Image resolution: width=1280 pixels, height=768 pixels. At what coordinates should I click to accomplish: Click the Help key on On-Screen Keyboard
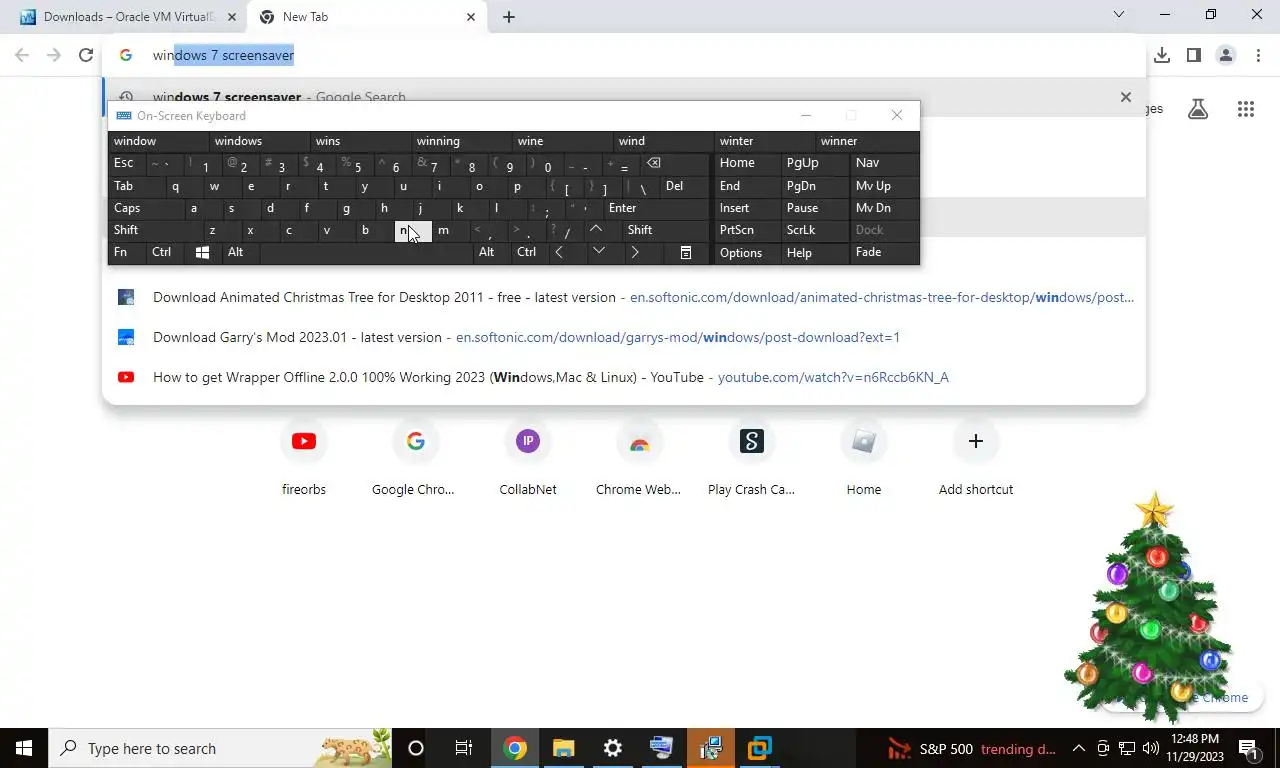click(815, 253)
